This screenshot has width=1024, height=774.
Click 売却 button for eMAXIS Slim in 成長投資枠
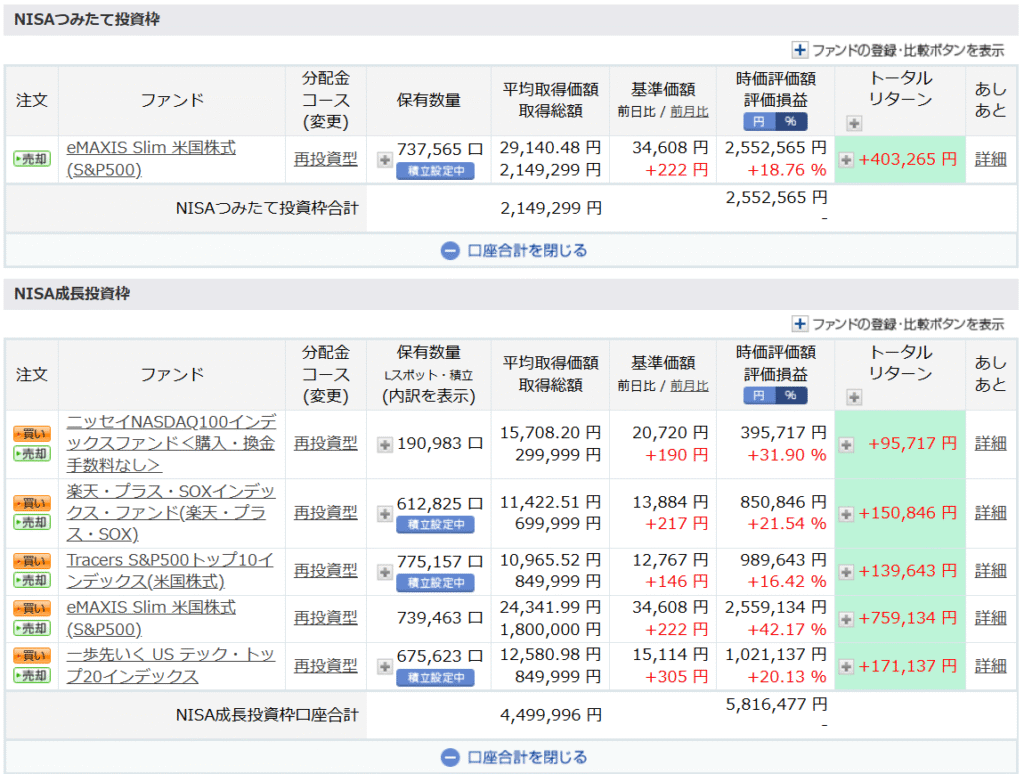tap(32, 628)
